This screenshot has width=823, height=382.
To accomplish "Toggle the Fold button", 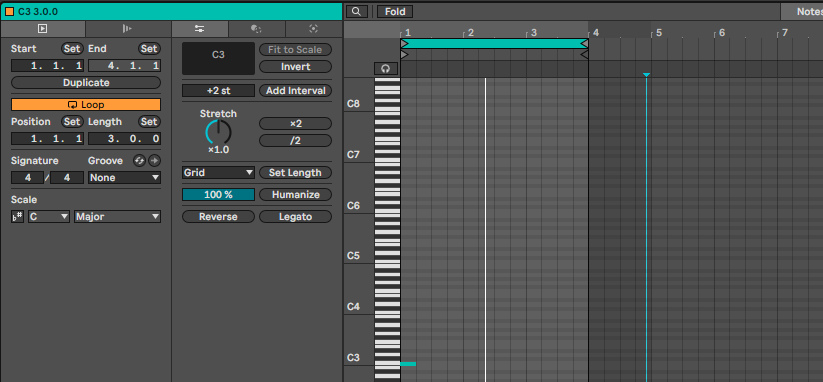I will [395, 12].
